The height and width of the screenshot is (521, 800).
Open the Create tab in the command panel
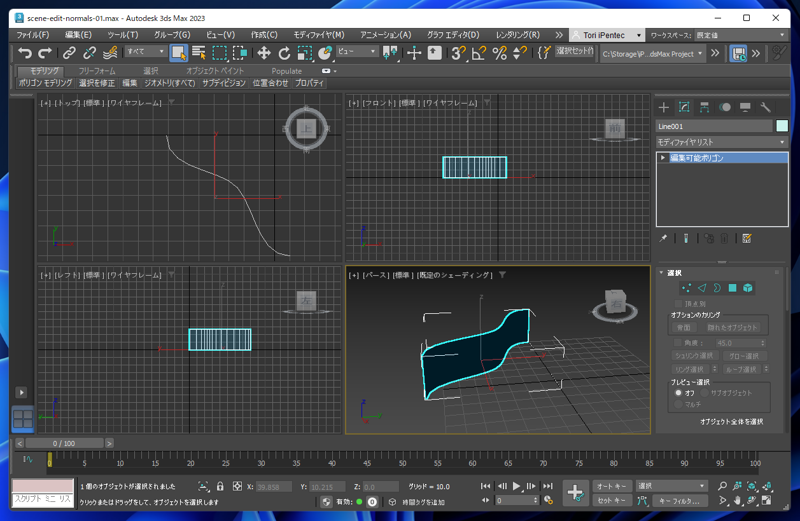(x=664, y=107)
